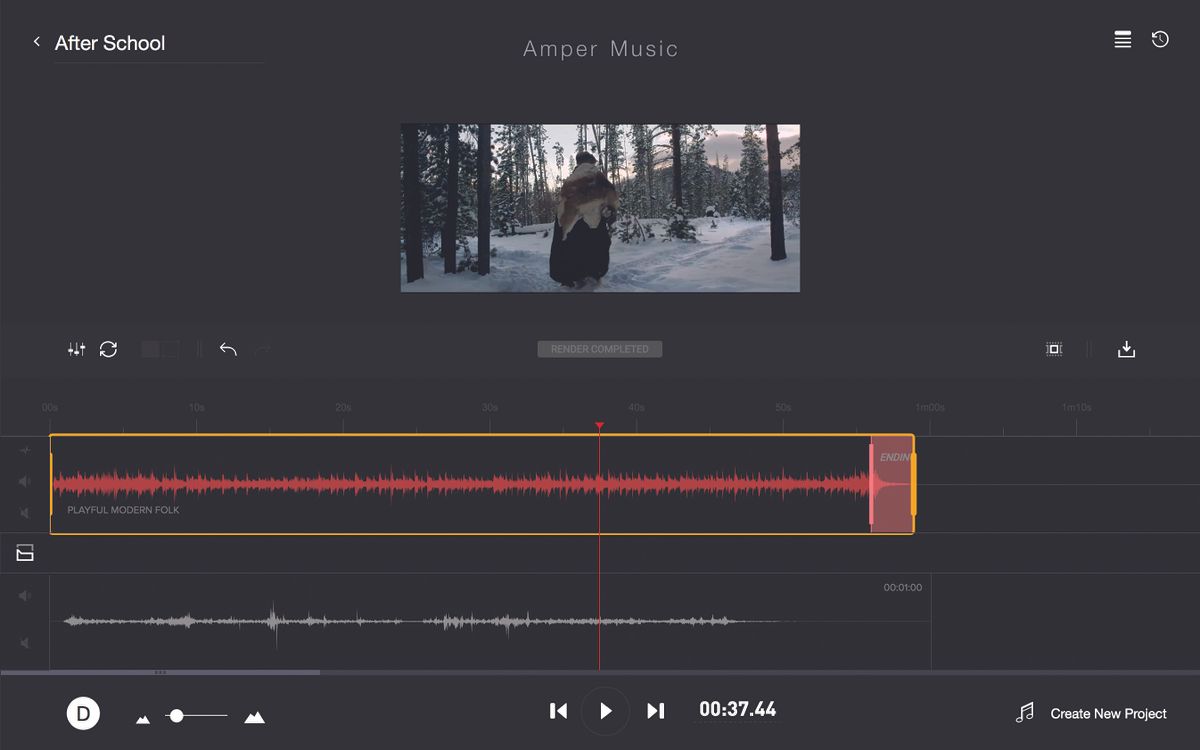1200x750 pixels.
Task: Open the hamburger menu at top right
Action: [x=1122, y=40]
